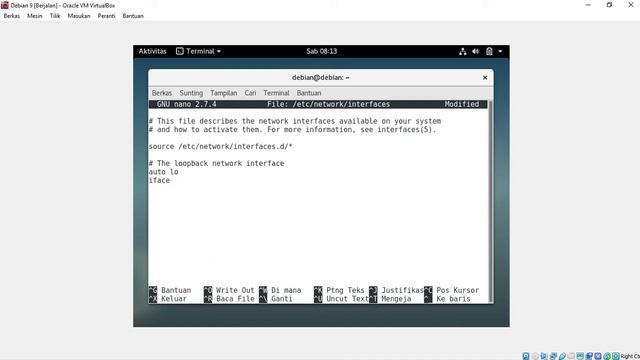The height and width of the screenshot is (360, 640).
Task: Click the GNOME battery/power icon
Action: point(489,51)
